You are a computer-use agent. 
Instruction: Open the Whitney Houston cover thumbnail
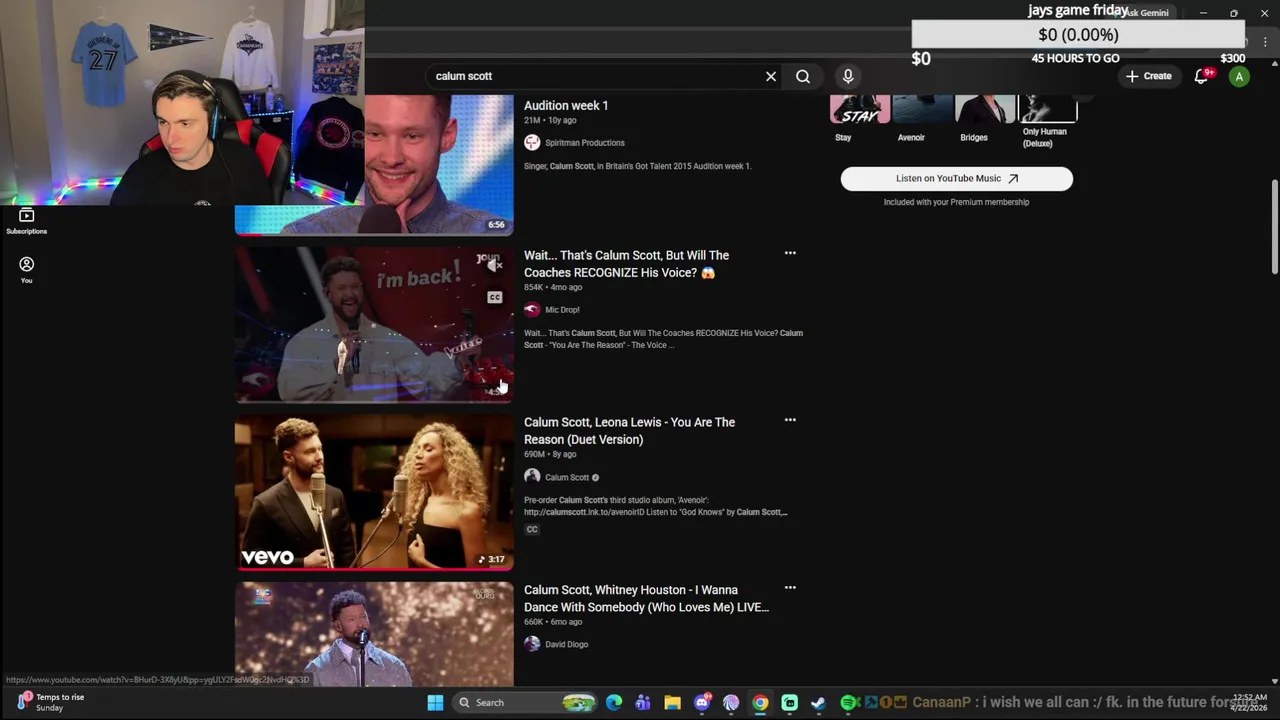[x=374, y=634]
